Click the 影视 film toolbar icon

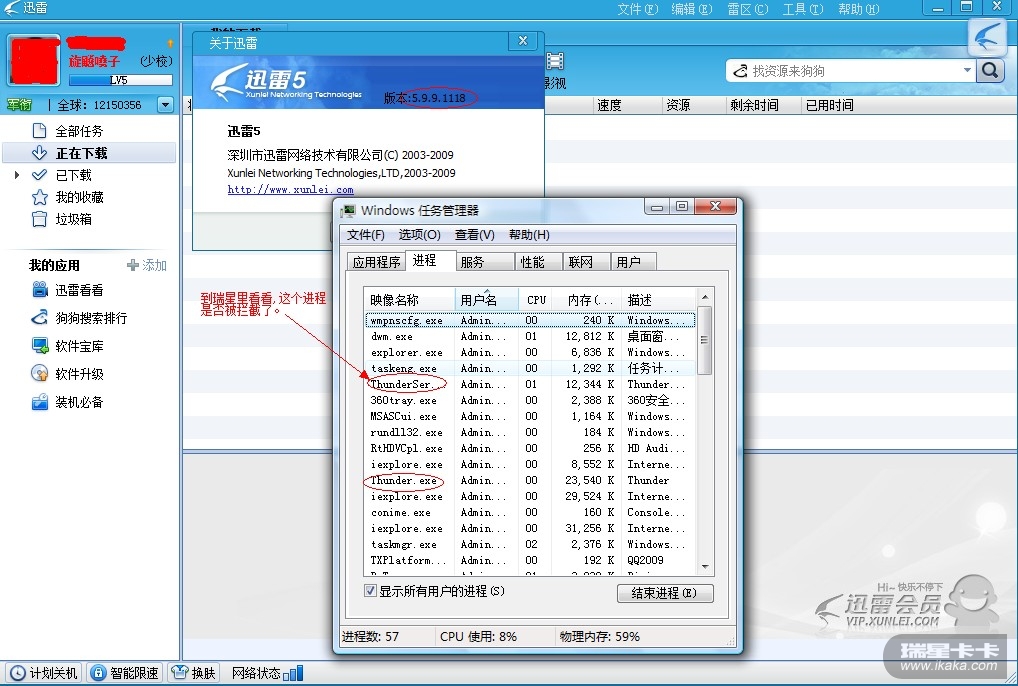point(555,70)
